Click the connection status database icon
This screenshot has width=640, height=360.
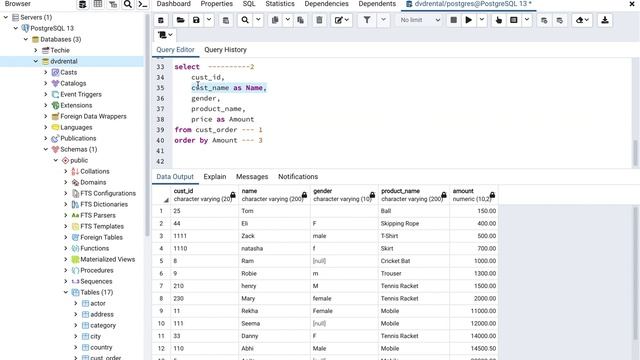pyautogui.click(x=161, y=20)
